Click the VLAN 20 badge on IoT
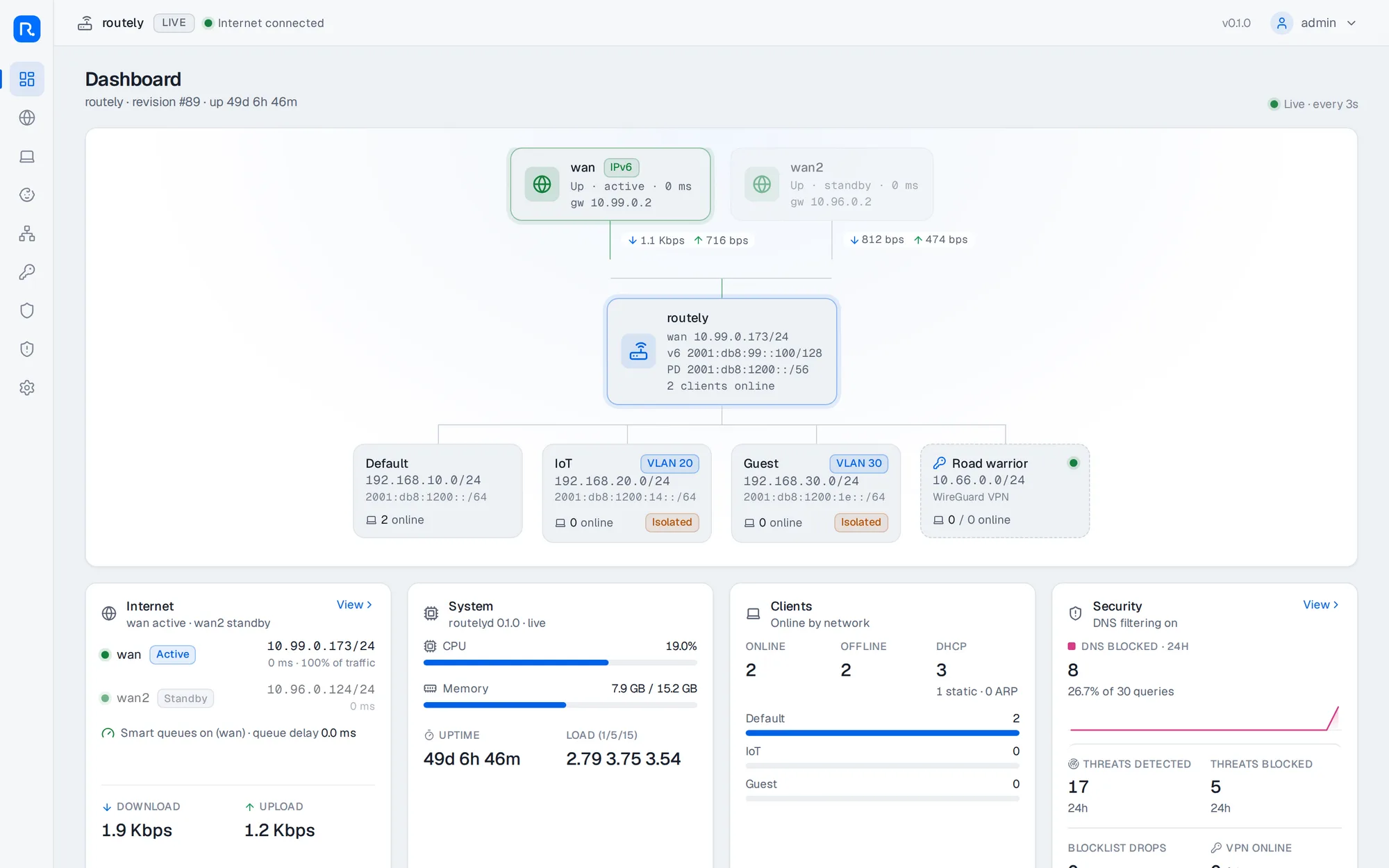 coord(669,463)
